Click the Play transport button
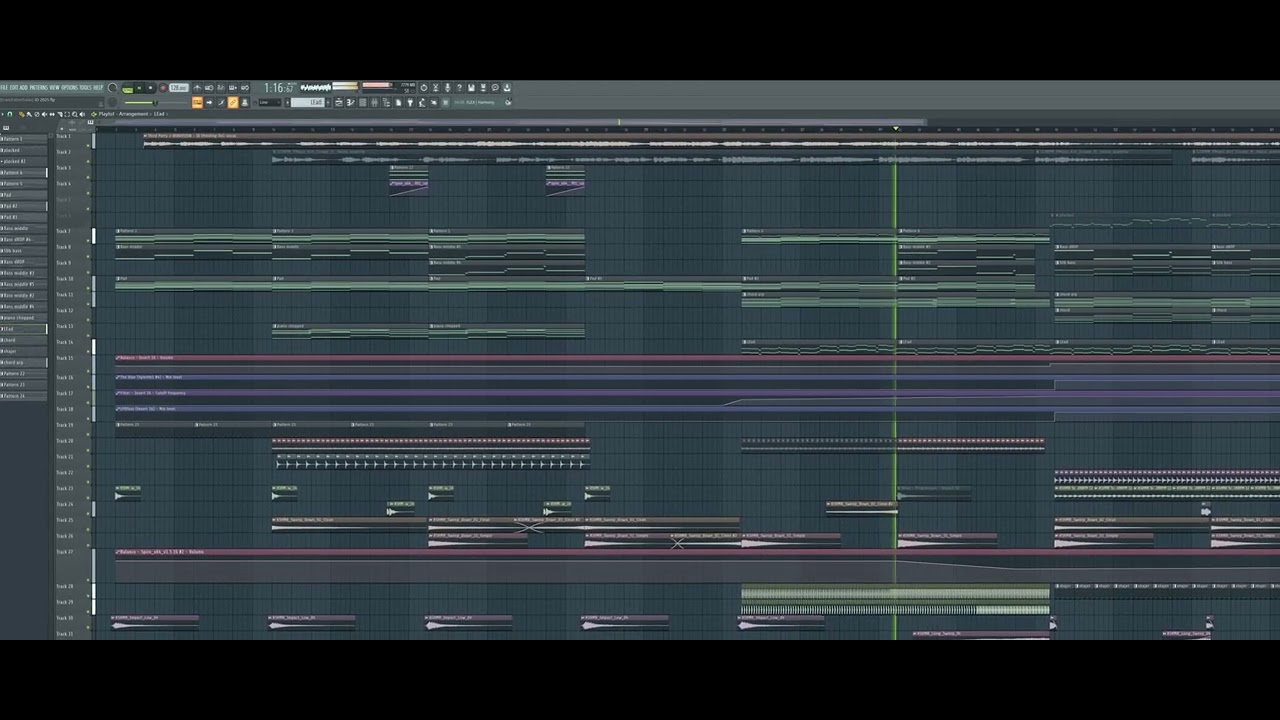 (x=139, y=88)
